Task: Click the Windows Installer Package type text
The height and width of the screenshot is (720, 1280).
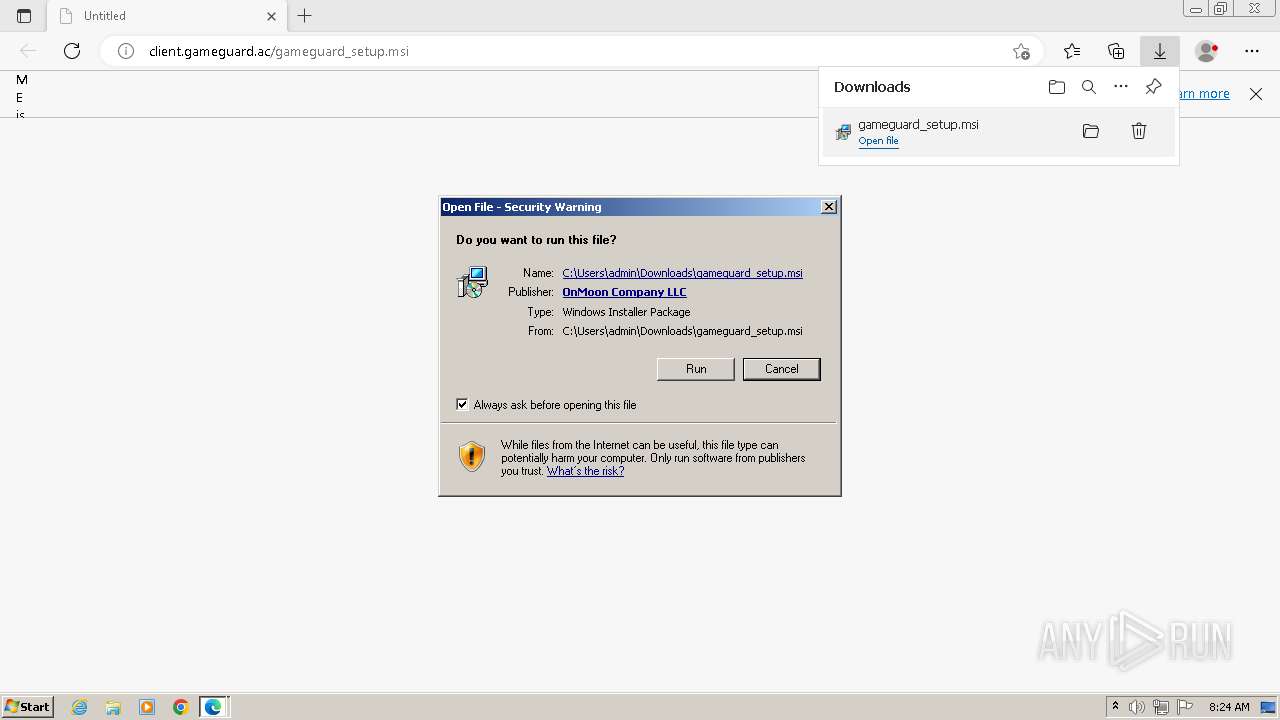Action: 626,312
